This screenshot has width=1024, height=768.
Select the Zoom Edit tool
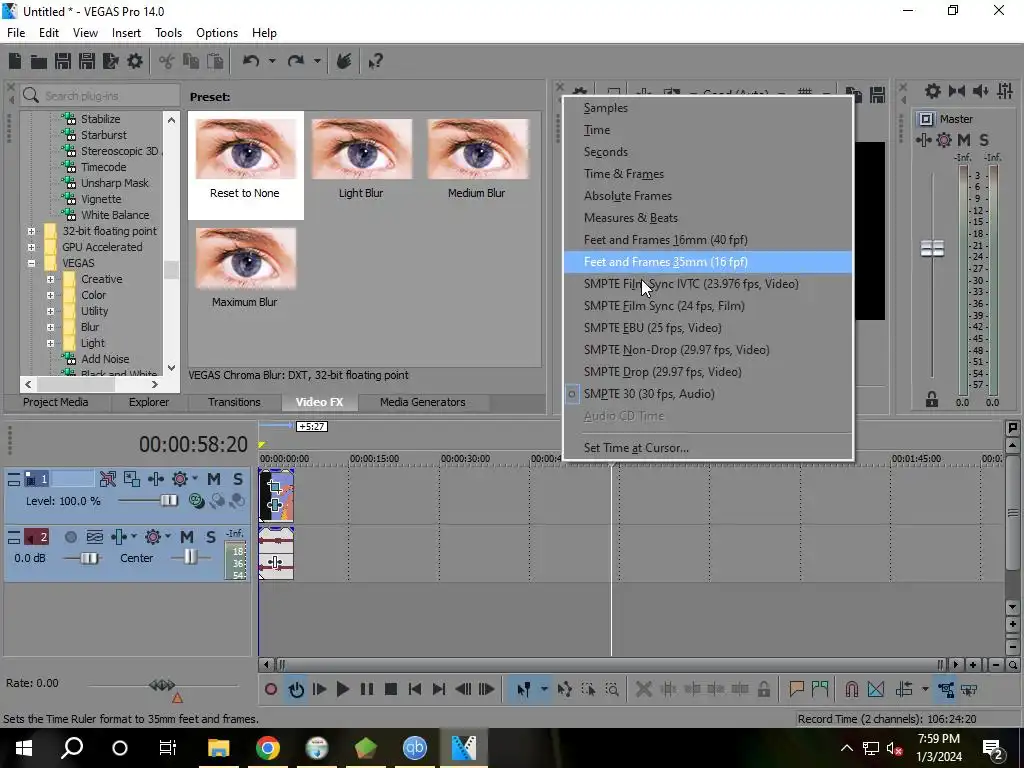click(612, 689)
